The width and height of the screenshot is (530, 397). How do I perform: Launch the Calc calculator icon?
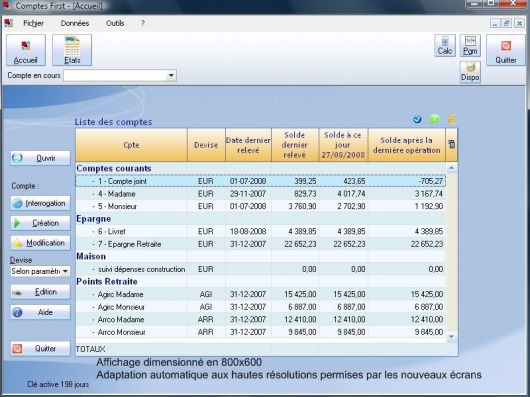[445, 46]
